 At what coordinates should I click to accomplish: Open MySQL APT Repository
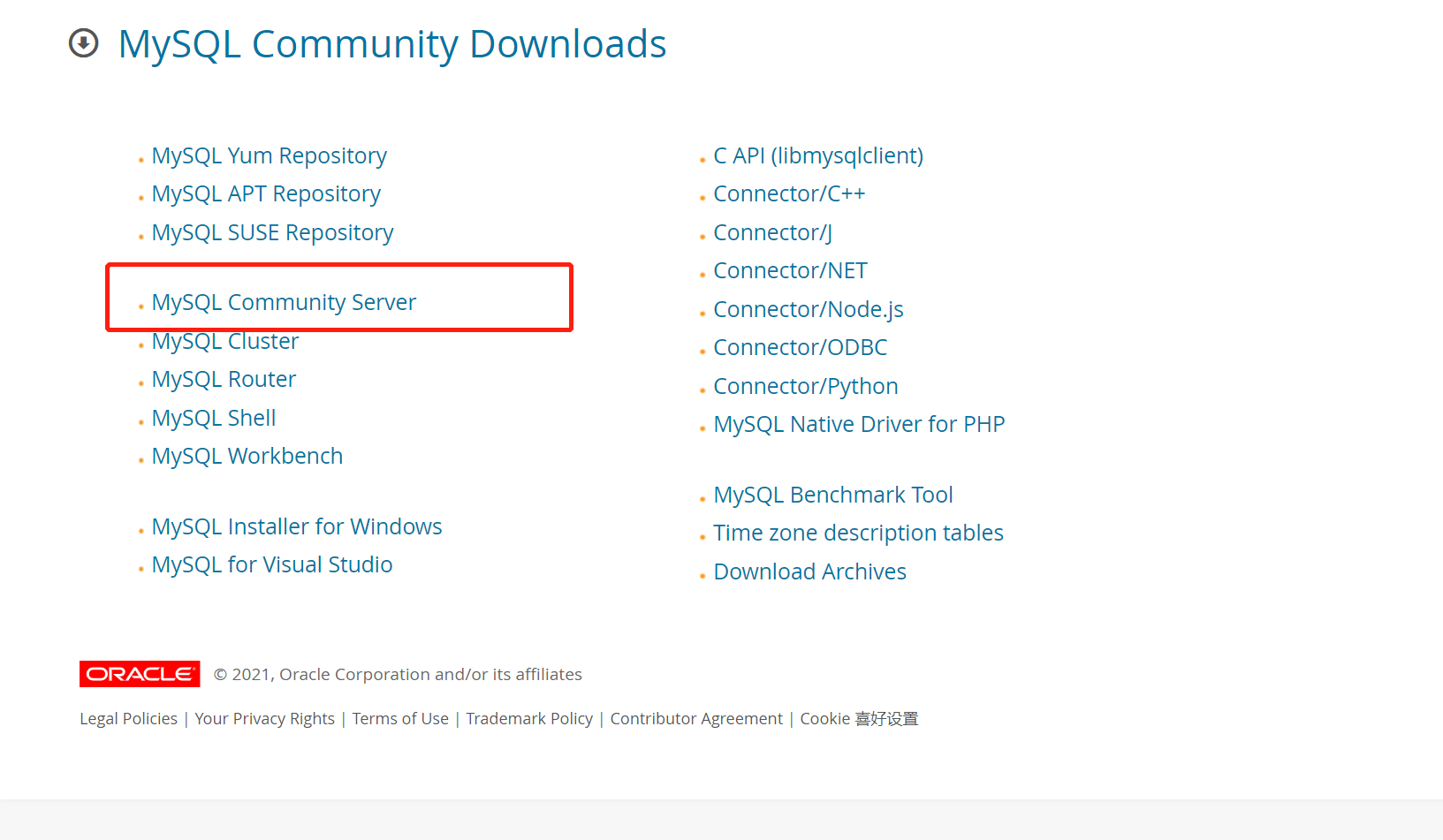point(266,193)
